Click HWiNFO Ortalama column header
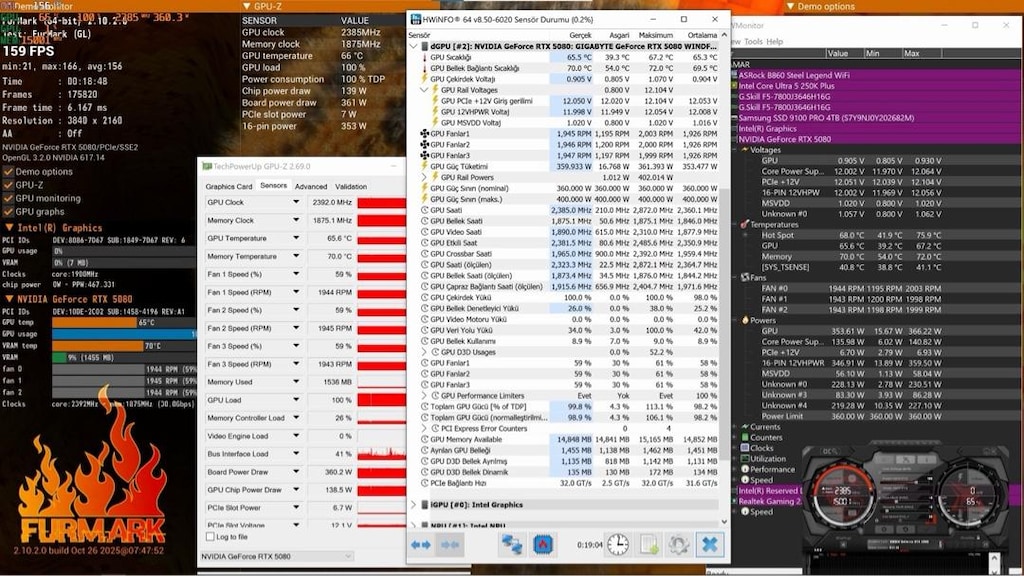The width and height of the screenshot is (1024, 576). coord(701,35)
